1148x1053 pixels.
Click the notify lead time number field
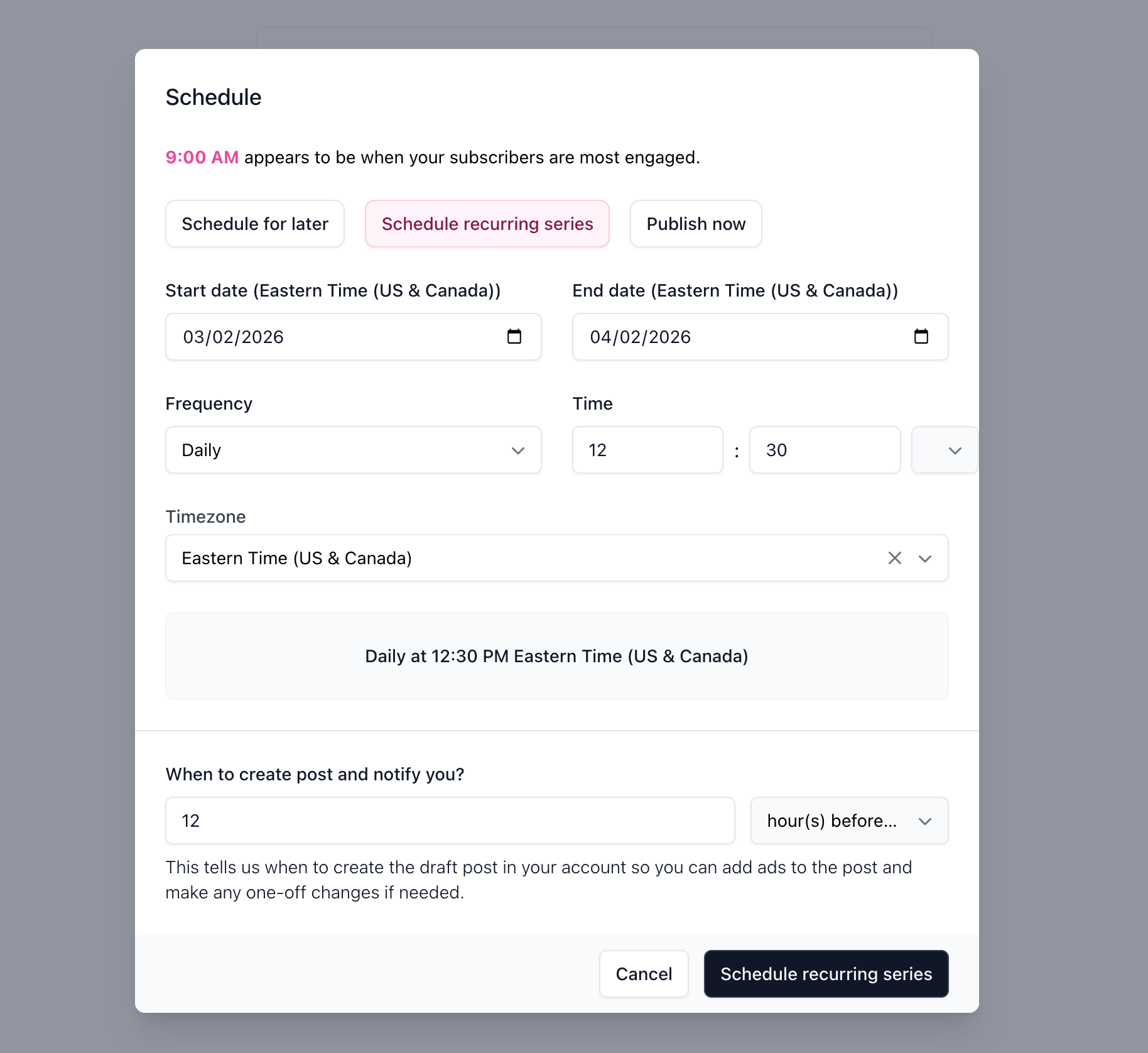tap(450, 821)
